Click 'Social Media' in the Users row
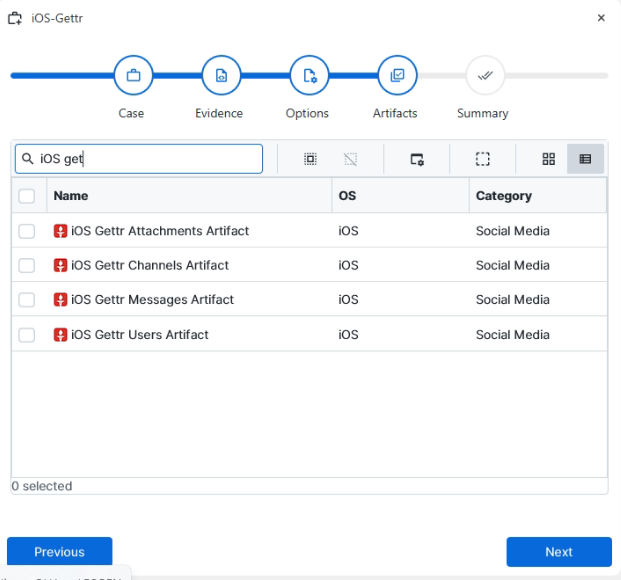 512,335
